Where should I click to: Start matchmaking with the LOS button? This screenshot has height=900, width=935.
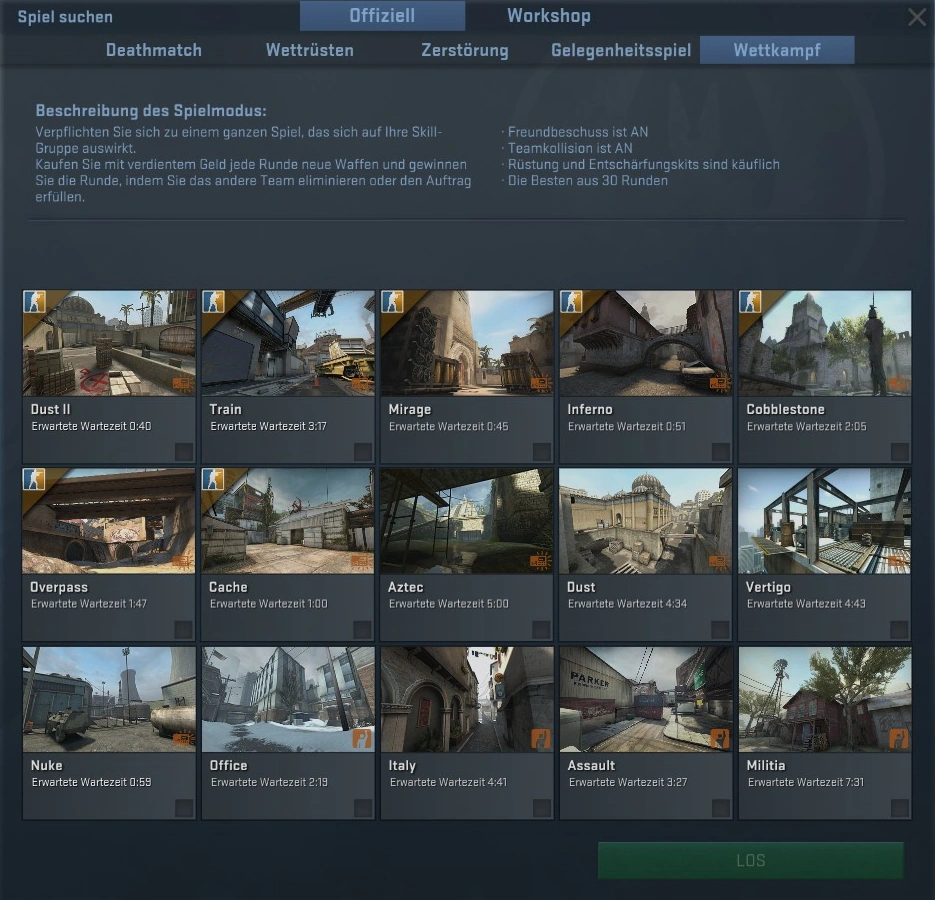pos(751,860)
